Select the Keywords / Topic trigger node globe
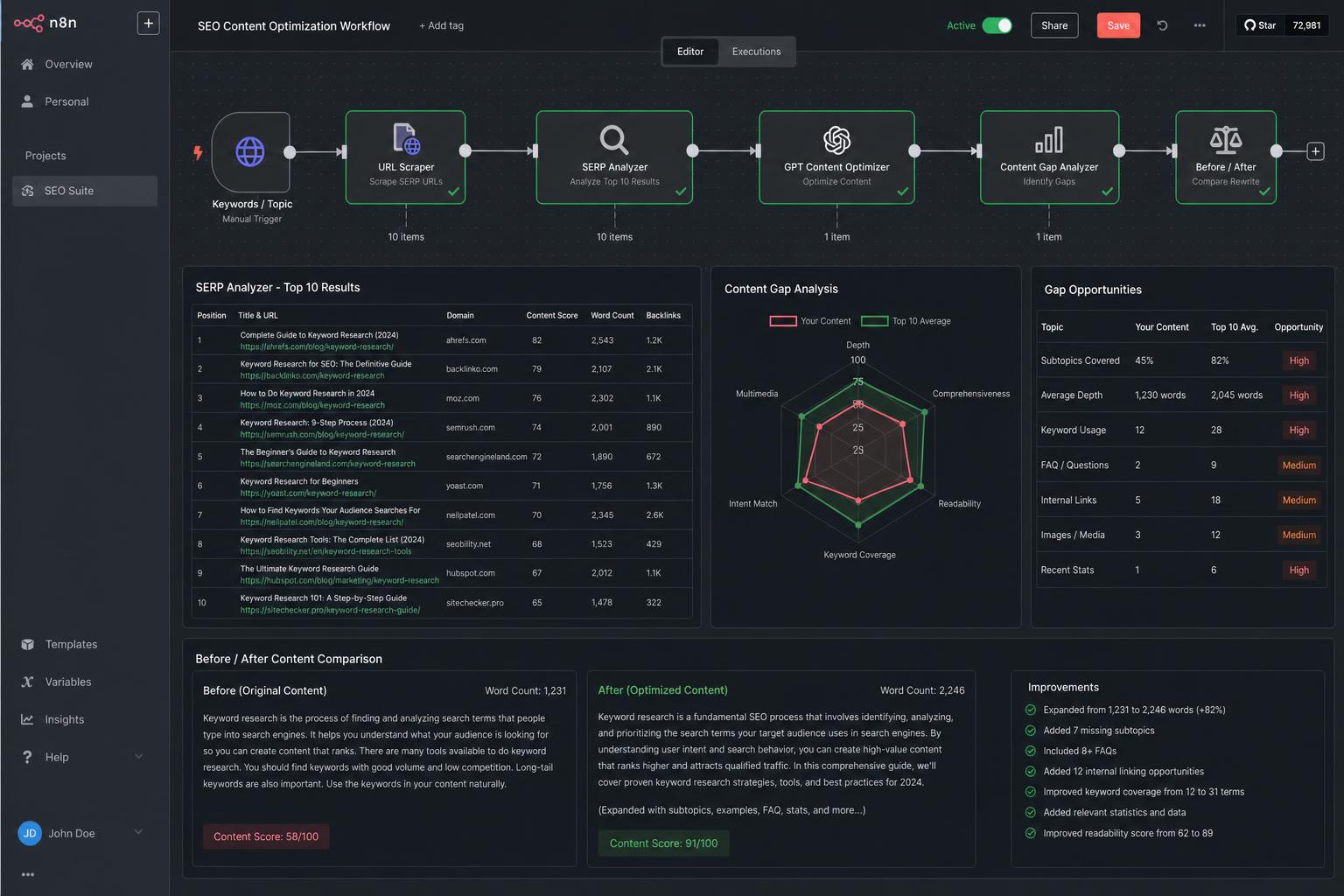The height and width of the screenshot is (896, 1344). click(250, 151)
